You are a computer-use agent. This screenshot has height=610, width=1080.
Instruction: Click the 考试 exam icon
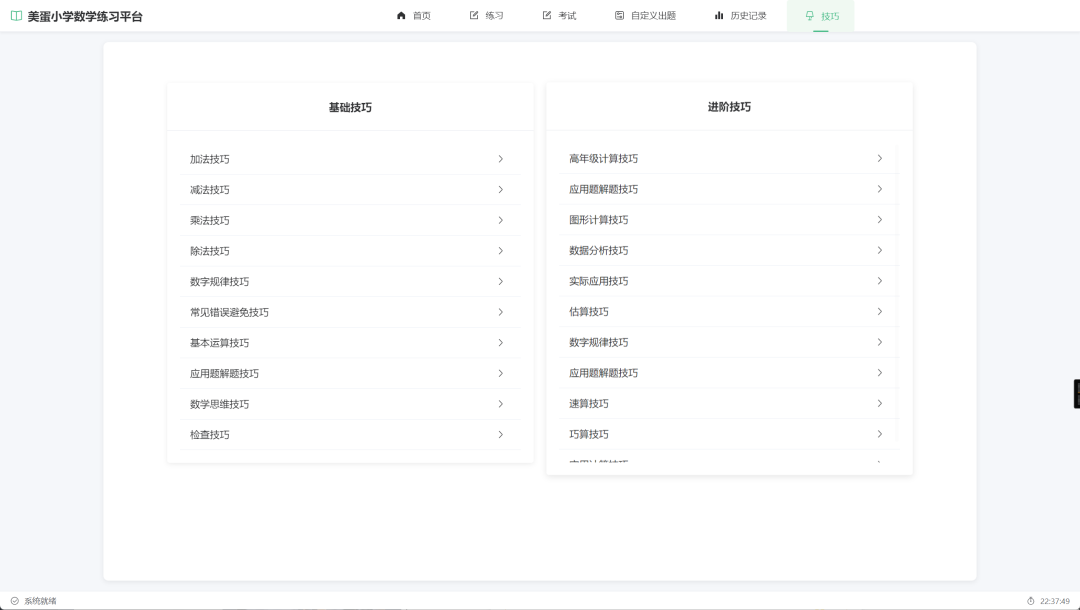[544, 15]
